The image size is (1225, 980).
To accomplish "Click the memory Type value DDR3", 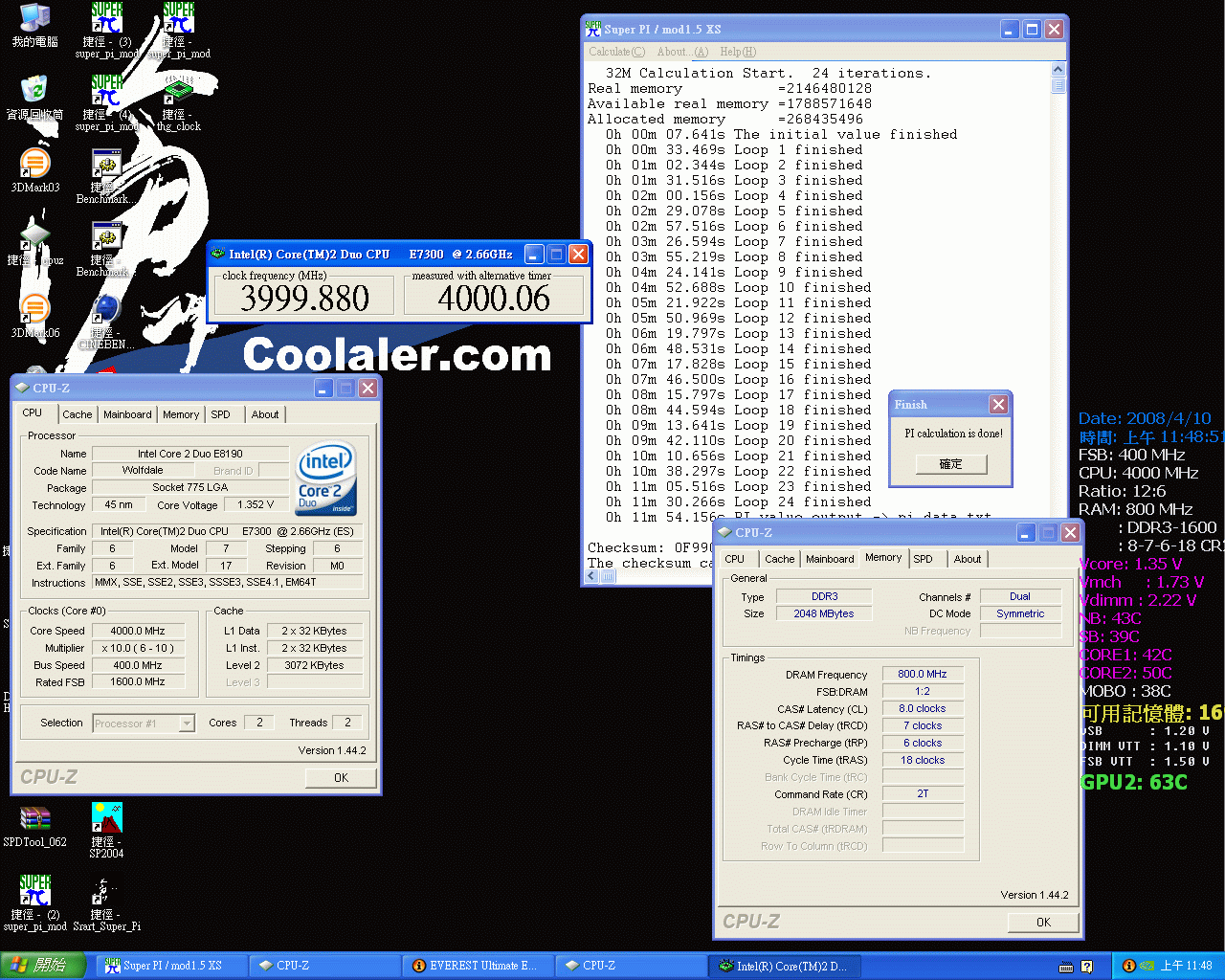I will (x=824, y=596).
